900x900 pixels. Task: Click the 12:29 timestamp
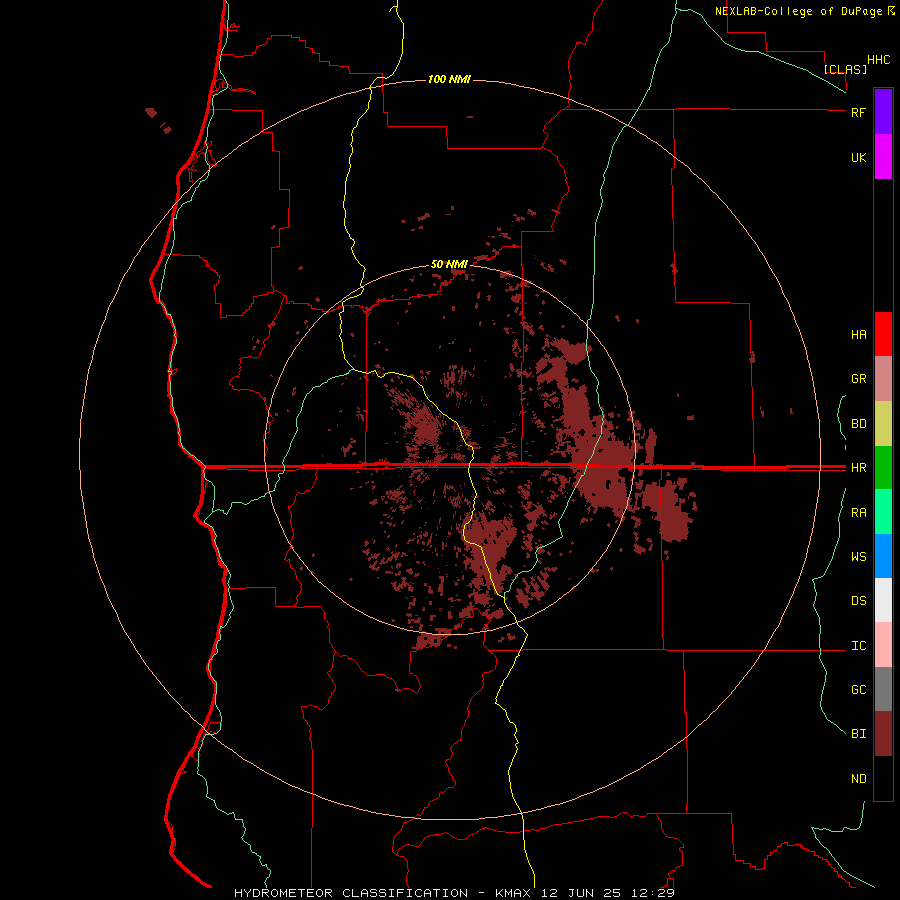tap(653, 893)
